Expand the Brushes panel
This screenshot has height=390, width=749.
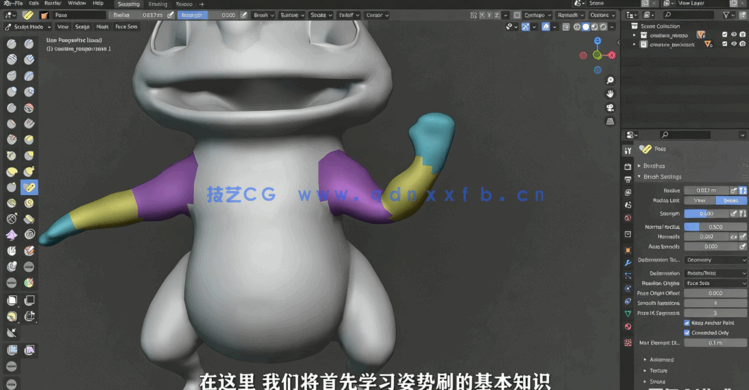[x=653, y=166]
